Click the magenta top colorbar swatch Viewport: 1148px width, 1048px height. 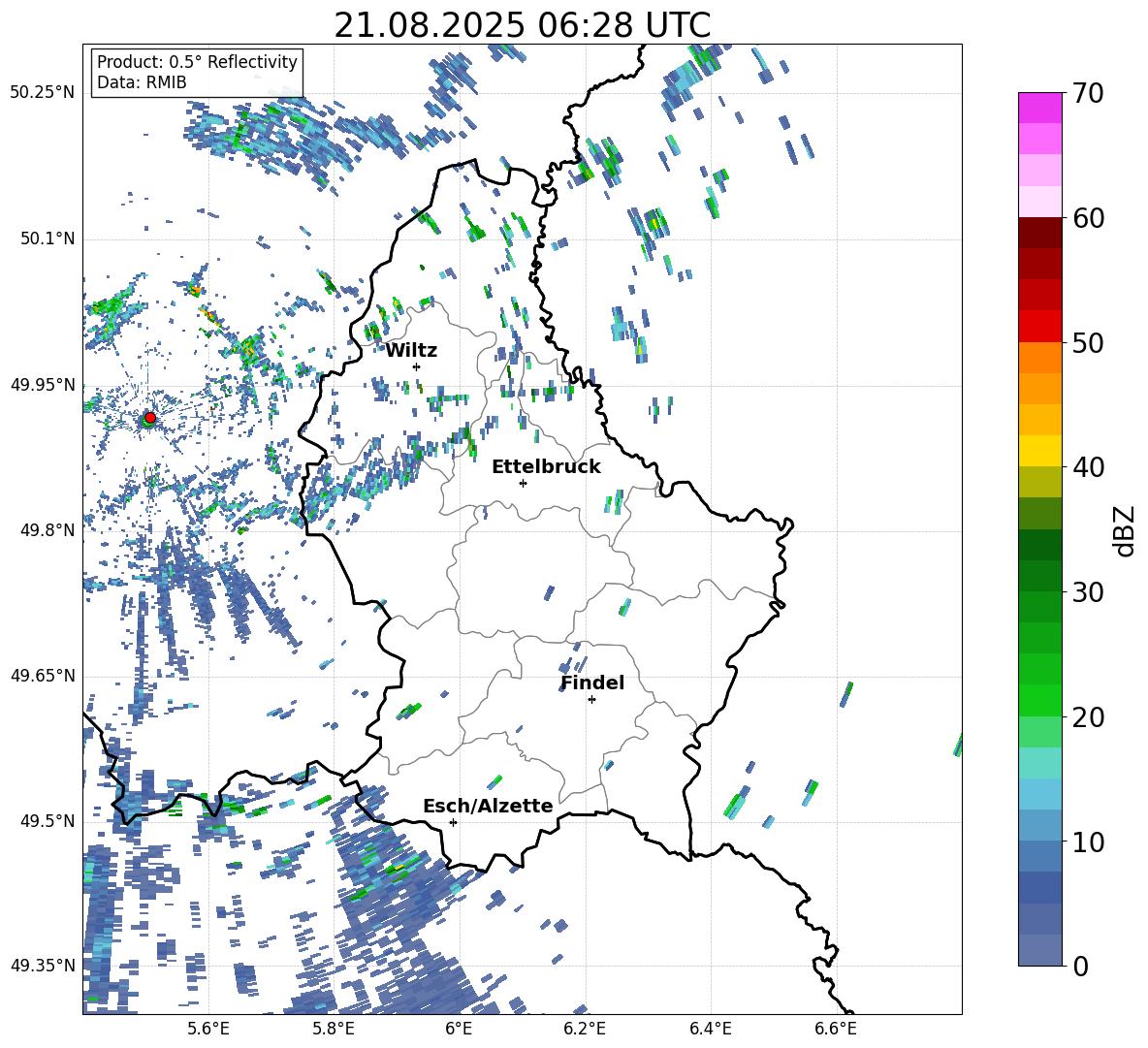point(1039,108)
